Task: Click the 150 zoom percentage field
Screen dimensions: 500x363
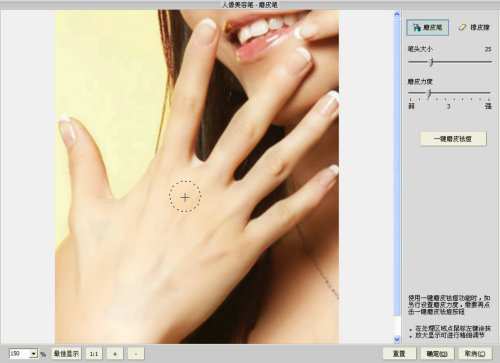Action: point(20,354)
